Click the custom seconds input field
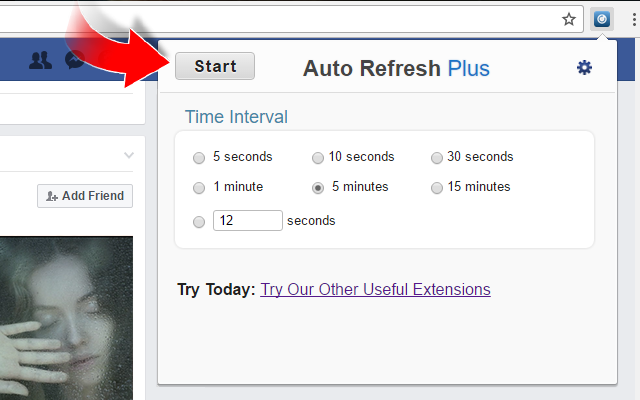This screenshot has height=400, width=640. coord(248,220)
